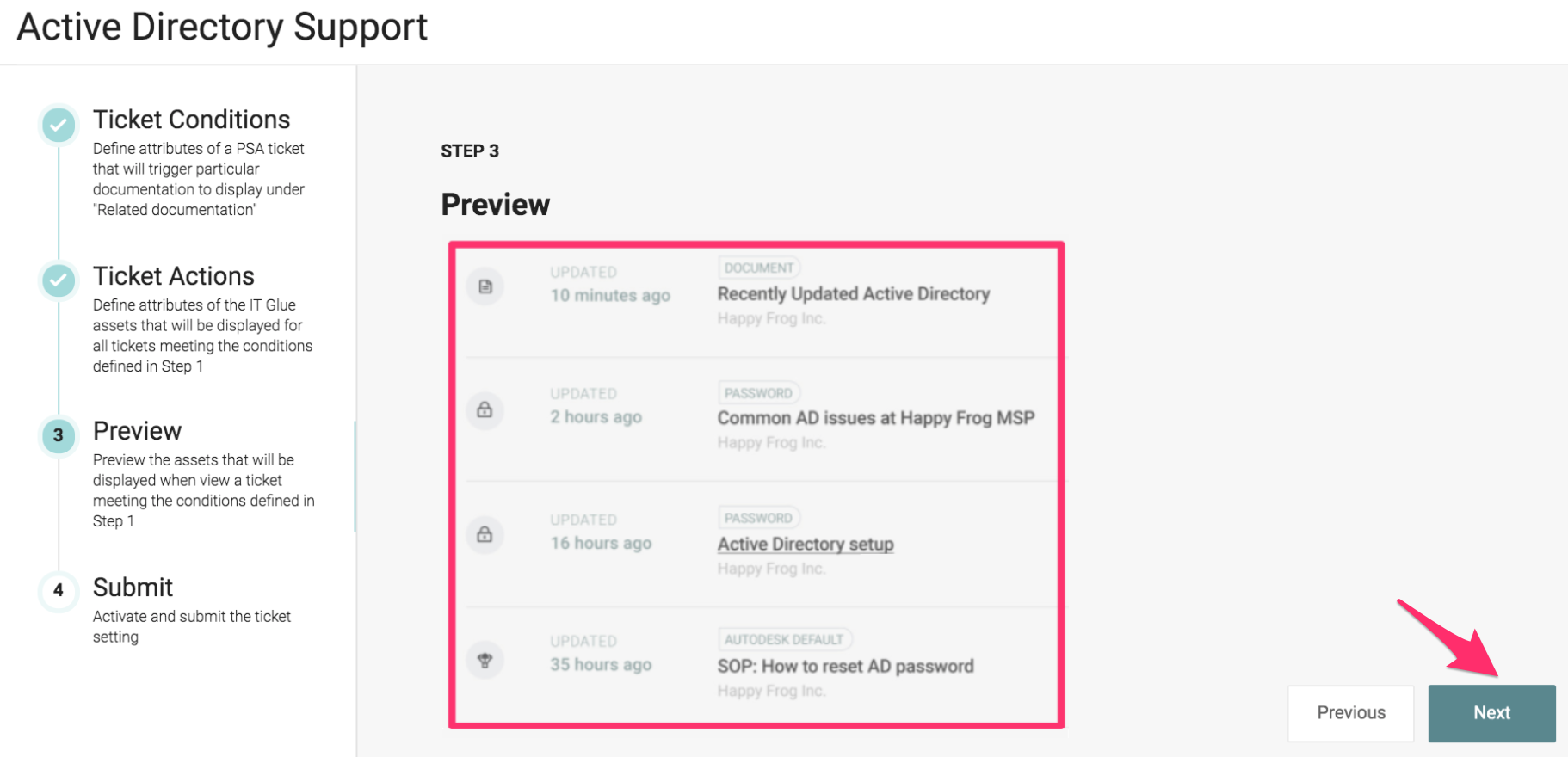Open the Active Directory setup link
Image resolution: width=1568 pixels, height=757 pixels.
[x=805, y=543]
